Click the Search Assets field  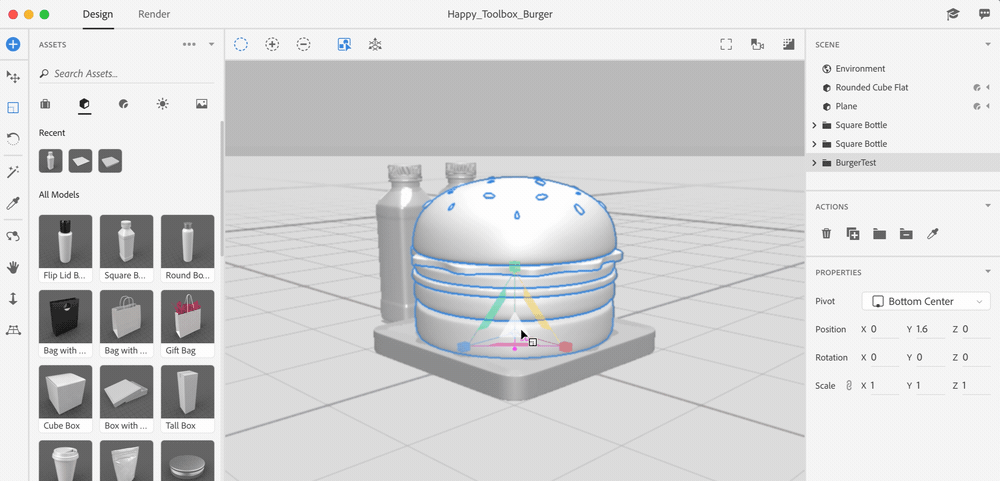(x=126, y=73)
